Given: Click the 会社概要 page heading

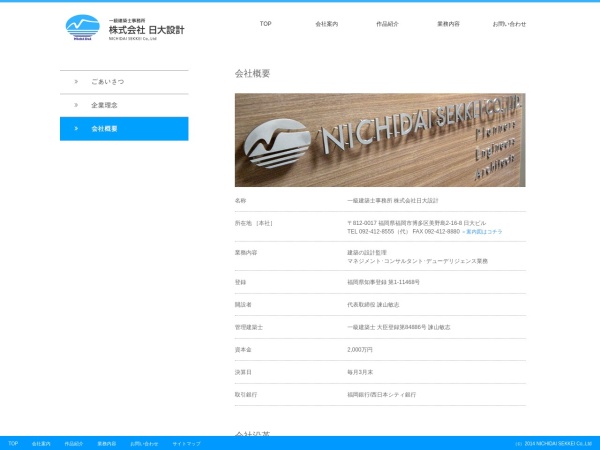Looking at the screenshot, I should [253, 73].
